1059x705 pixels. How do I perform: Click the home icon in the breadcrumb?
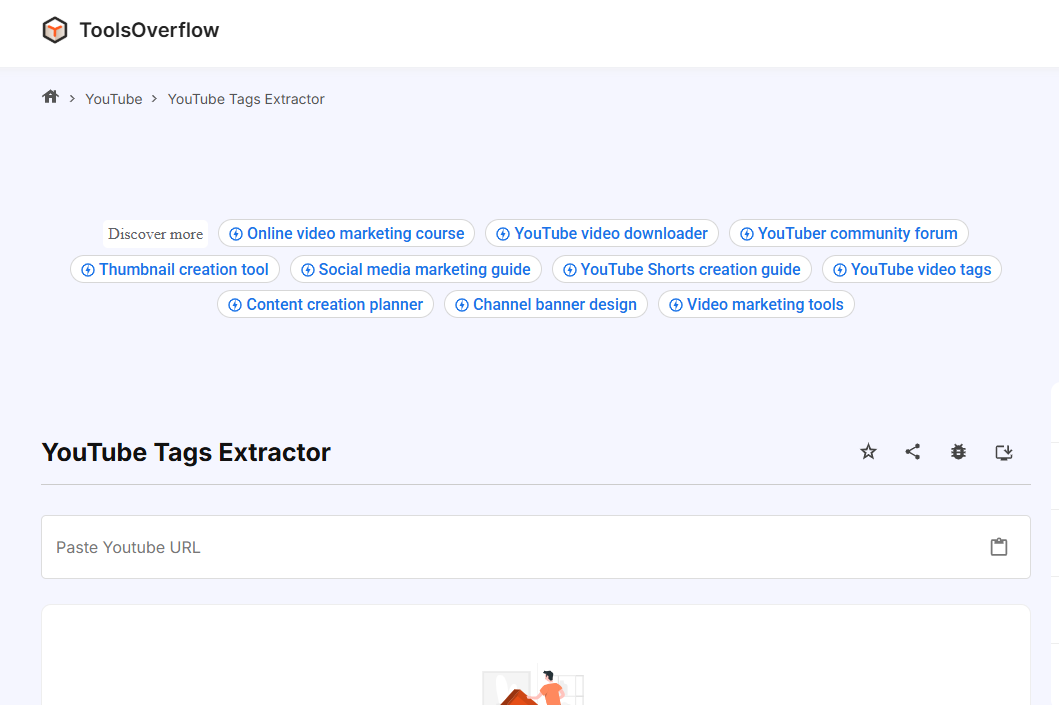tap(49, 96)
